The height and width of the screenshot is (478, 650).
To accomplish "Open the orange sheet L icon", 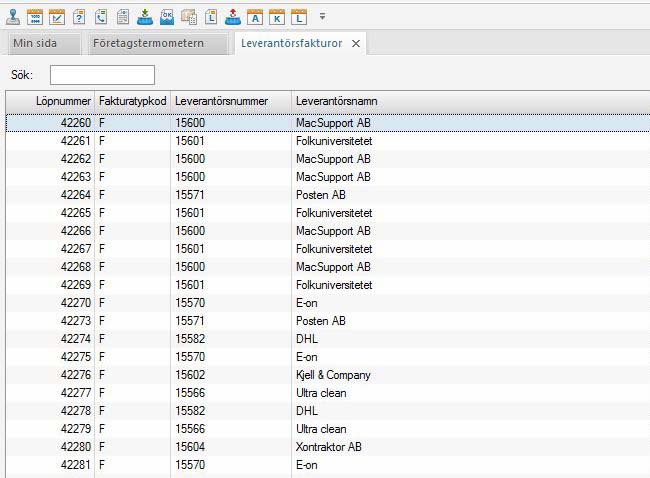I will [x=299, y=17].
